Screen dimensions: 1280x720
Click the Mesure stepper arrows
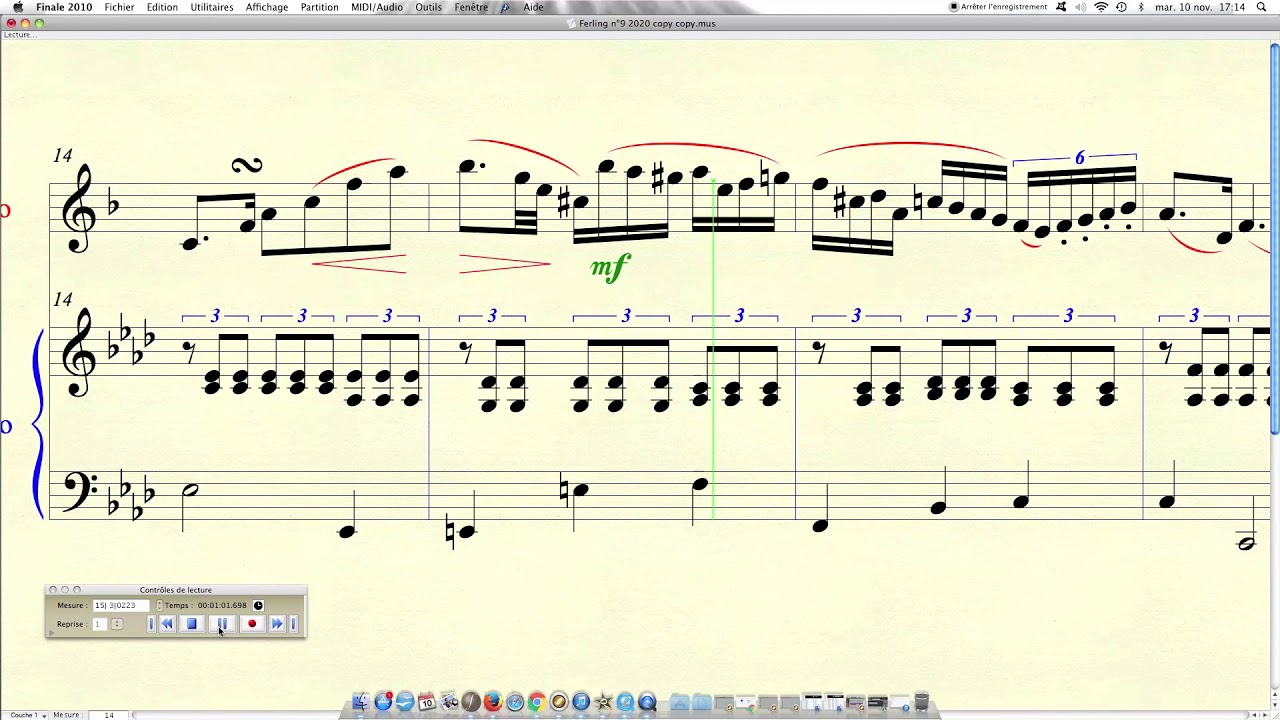tap(158, 605)
